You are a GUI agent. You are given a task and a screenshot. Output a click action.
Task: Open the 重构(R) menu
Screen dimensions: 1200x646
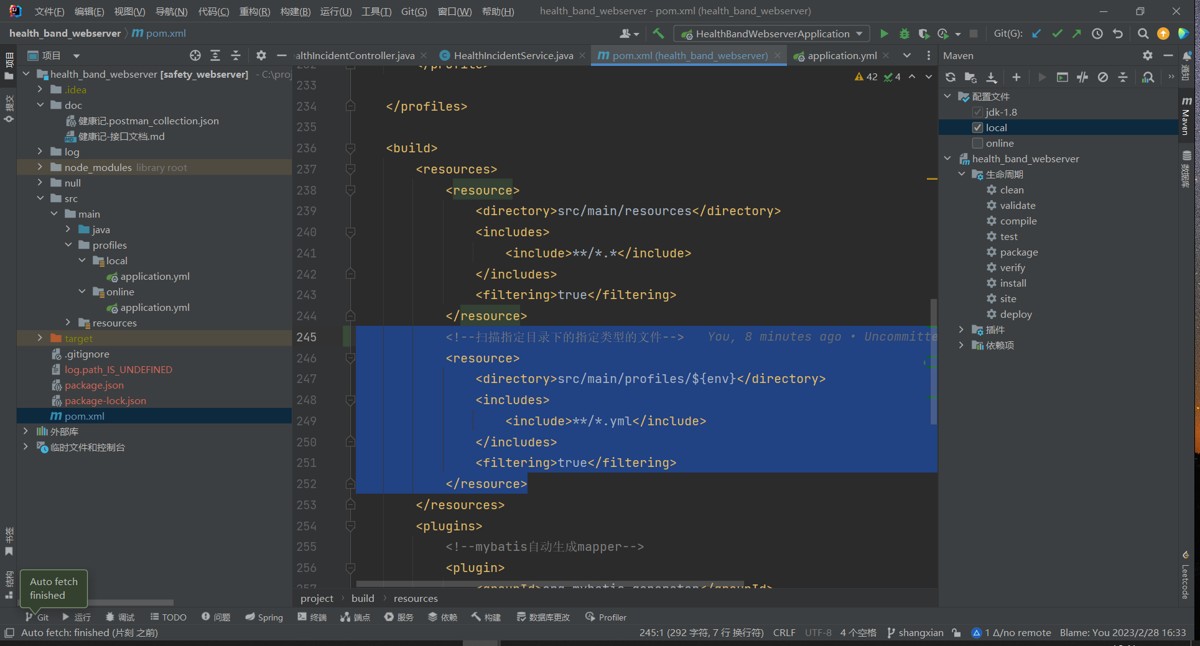pos(254,12)
